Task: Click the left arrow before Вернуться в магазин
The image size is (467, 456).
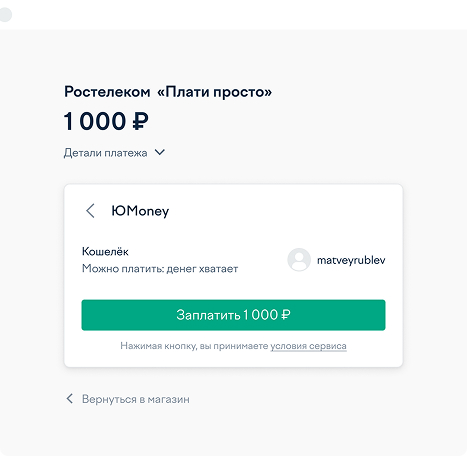Action: pyautogui.click(x=70, y=399)
